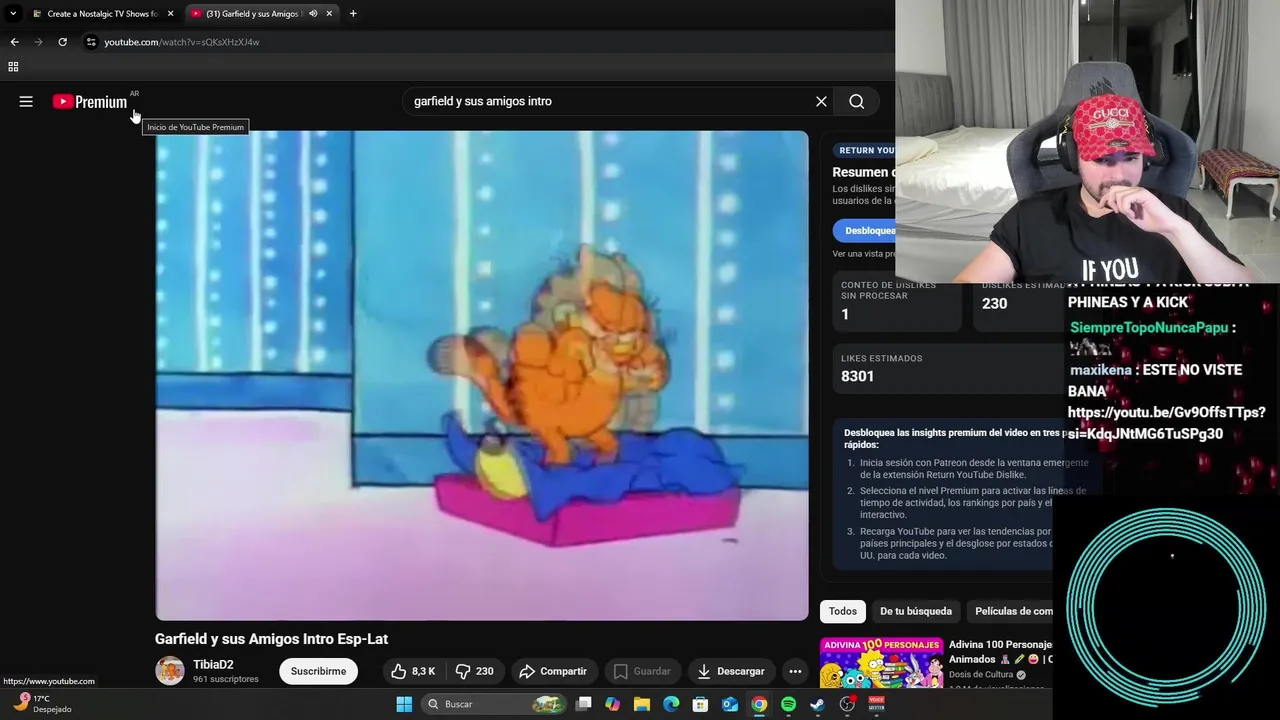Open a new browser tab with plus
Image resolution: width=1280 pixels, height=720 pixels.
tap(353, 13)
